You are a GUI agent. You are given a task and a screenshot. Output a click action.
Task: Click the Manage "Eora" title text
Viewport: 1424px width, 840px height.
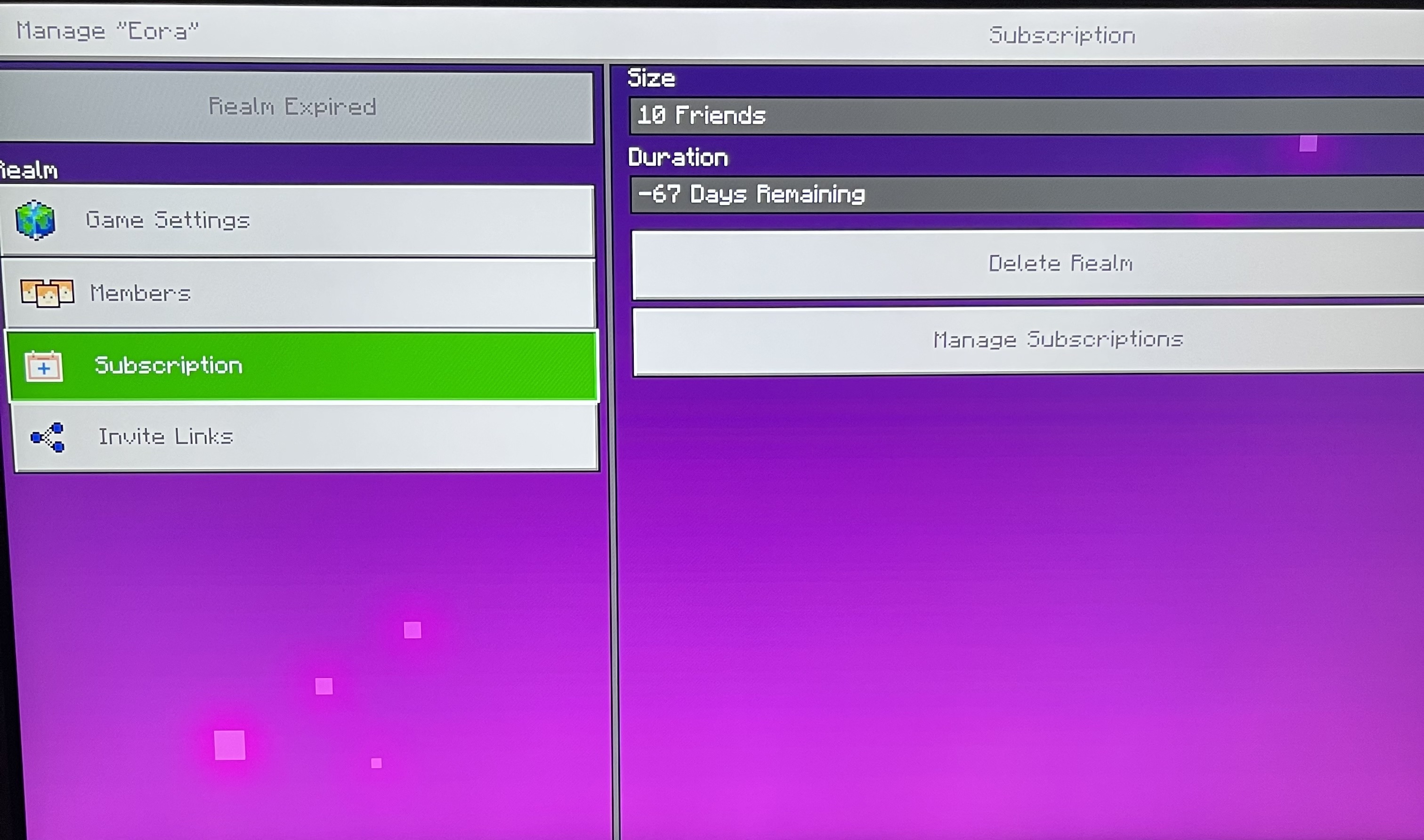[x=107, y=31]
